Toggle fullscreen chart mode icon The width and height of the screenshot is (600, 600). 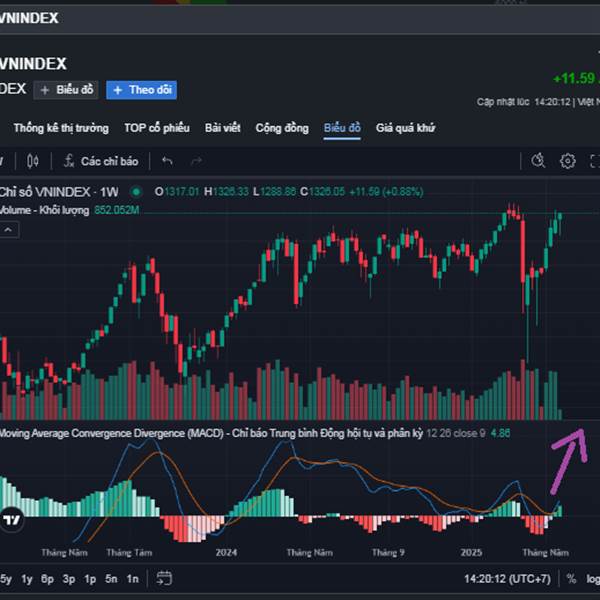[595, 161]
